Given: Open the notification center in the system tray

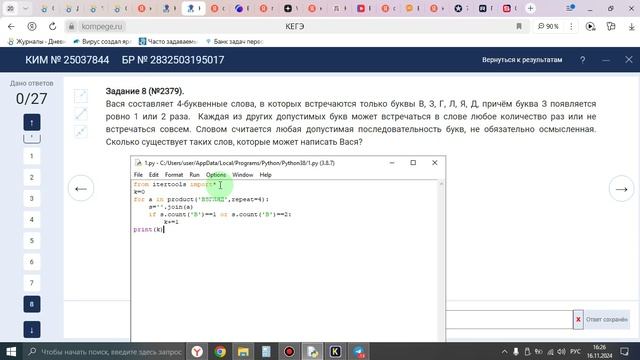Looking at the screenshot, I should (x=624, y=351).
